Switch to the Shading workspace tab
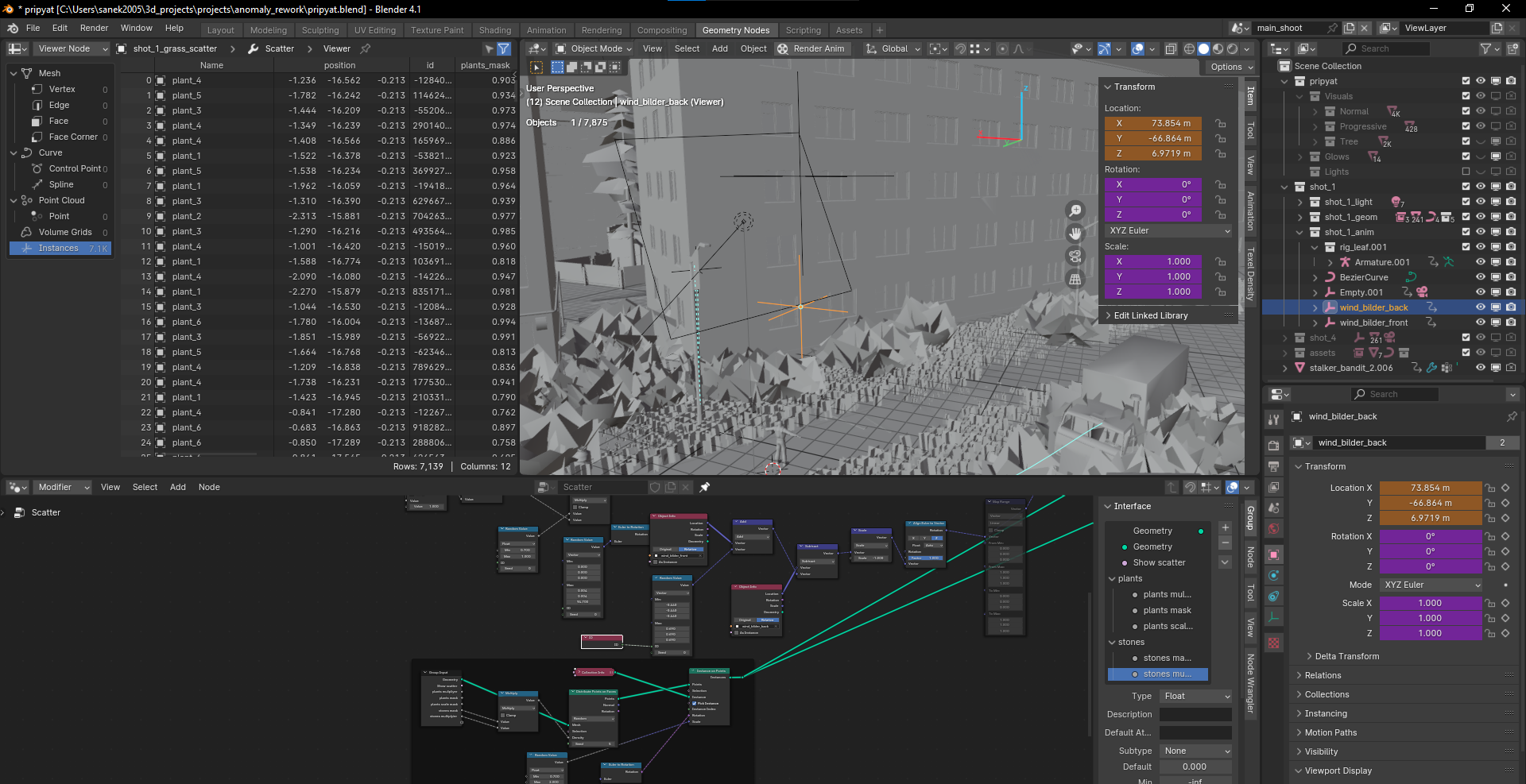 coord(494,30)
